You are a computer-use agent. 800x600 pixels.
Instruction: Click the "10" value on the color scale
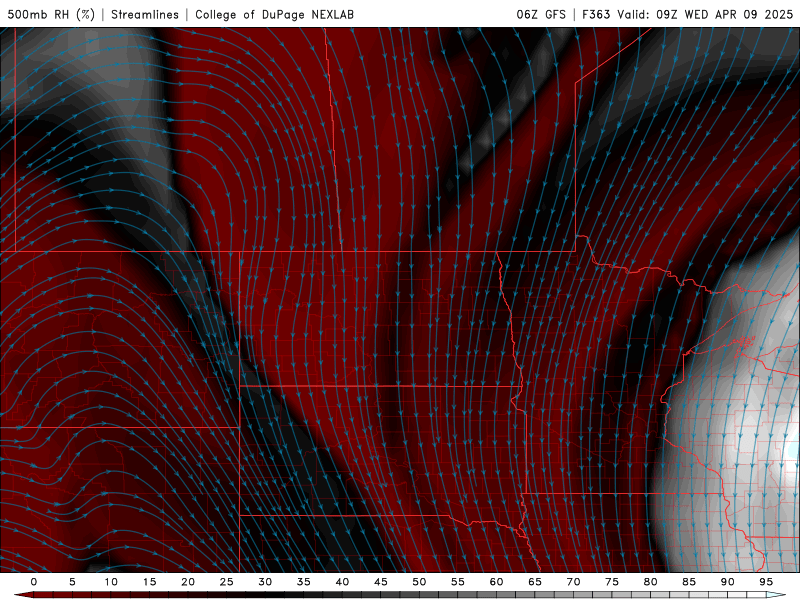tap(111, 582)
